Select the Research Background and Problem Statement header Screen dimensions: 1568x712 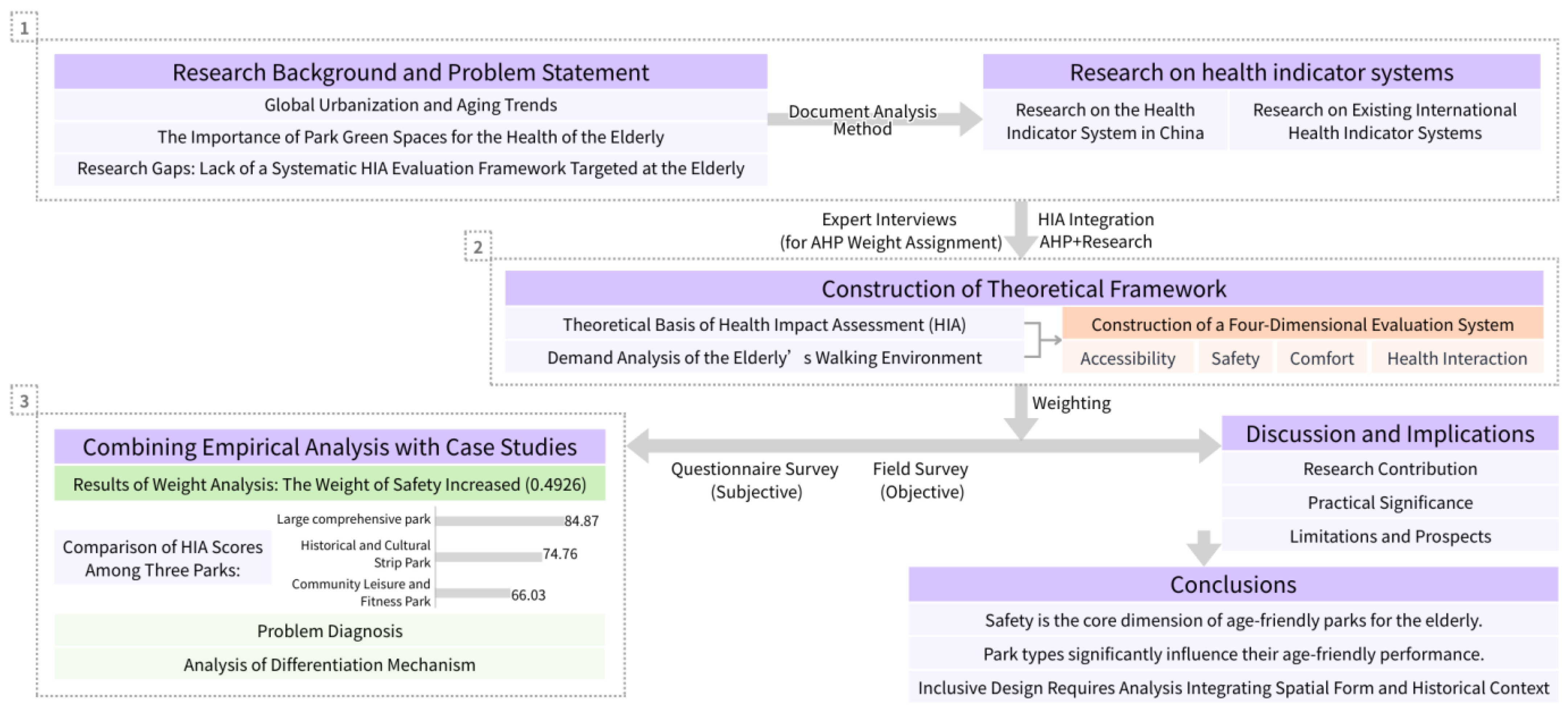pyautogui.click(x=410, y=72)
